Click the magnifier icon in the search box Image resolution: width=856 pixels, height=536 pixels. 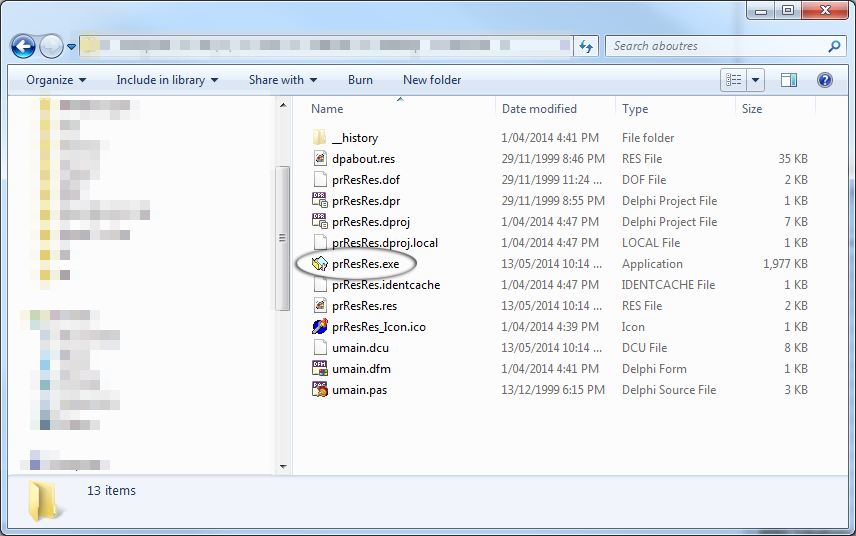pyautogui.click(x=834, y=46)
